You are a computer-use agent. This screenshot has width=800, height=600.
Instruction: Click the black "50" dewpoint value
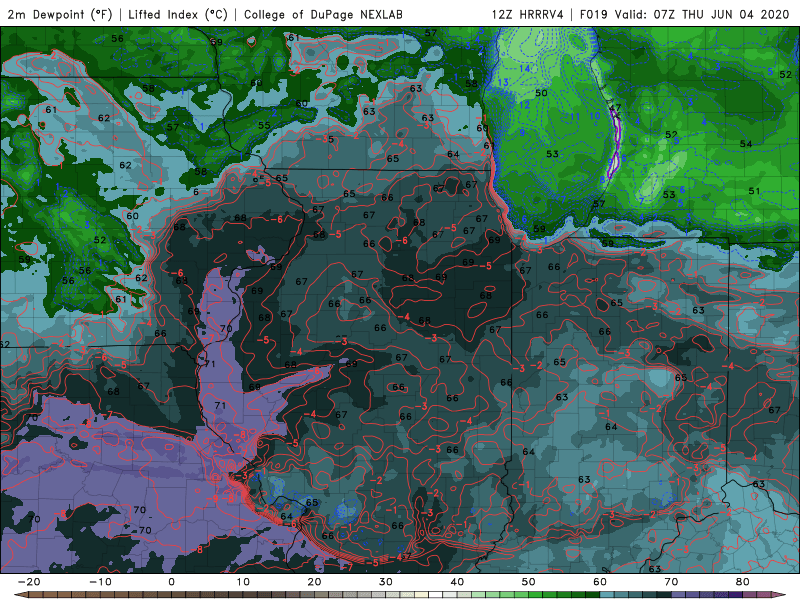(x=541, y=93)
